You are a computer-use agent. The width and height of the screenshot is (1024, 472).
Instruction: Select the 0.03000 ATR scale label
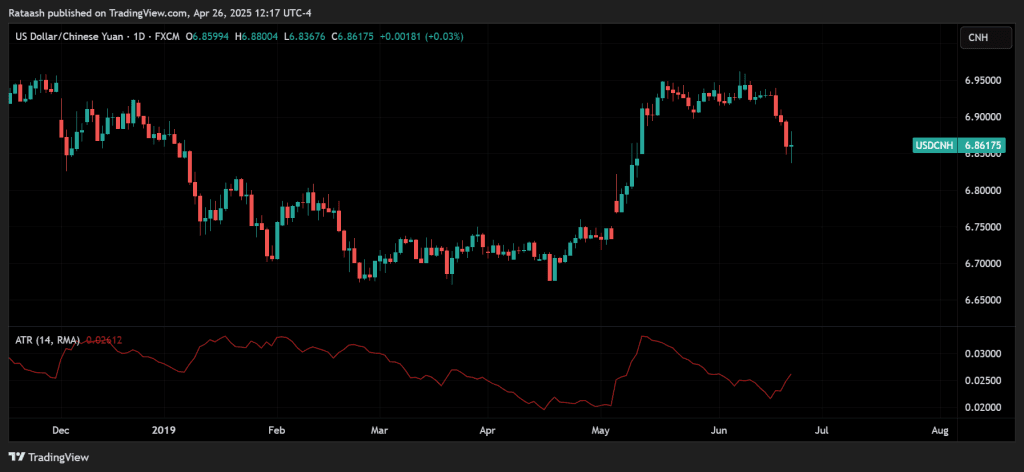[980, 354]
